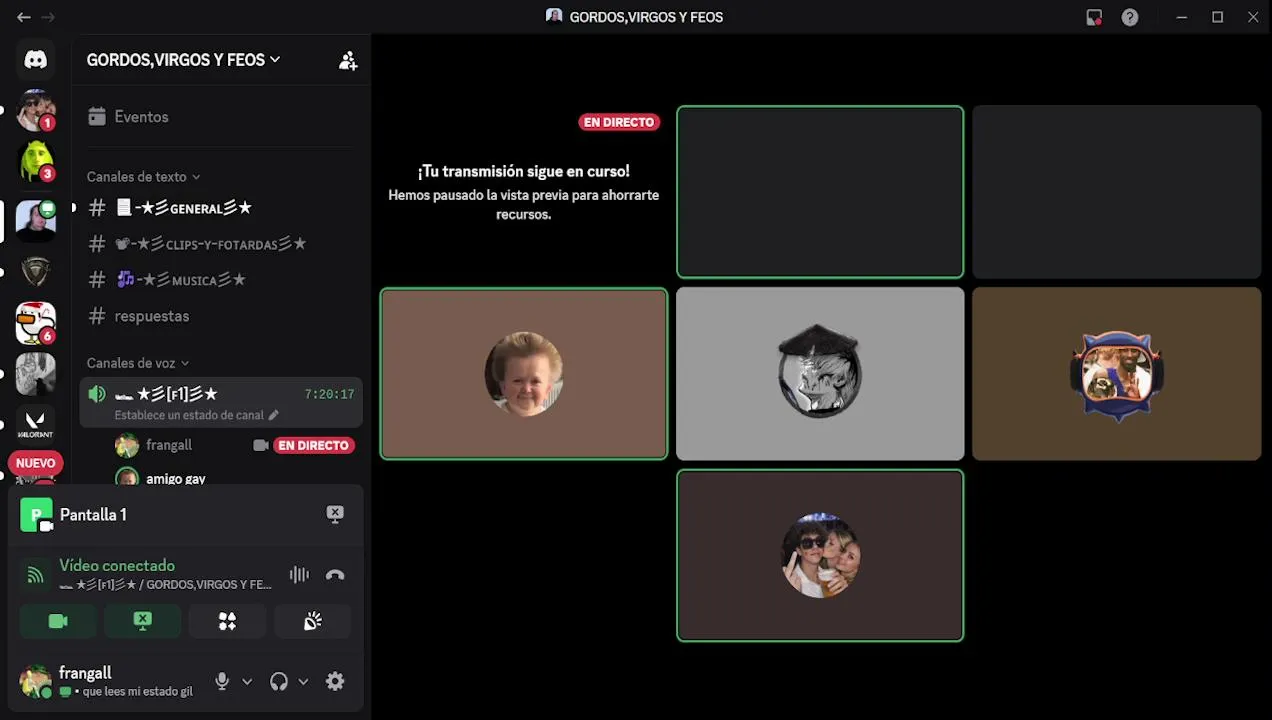Viewport: 1272px width, 720px height.
Task: Go back with the title bar arrow
Action: tap(24, 17)
